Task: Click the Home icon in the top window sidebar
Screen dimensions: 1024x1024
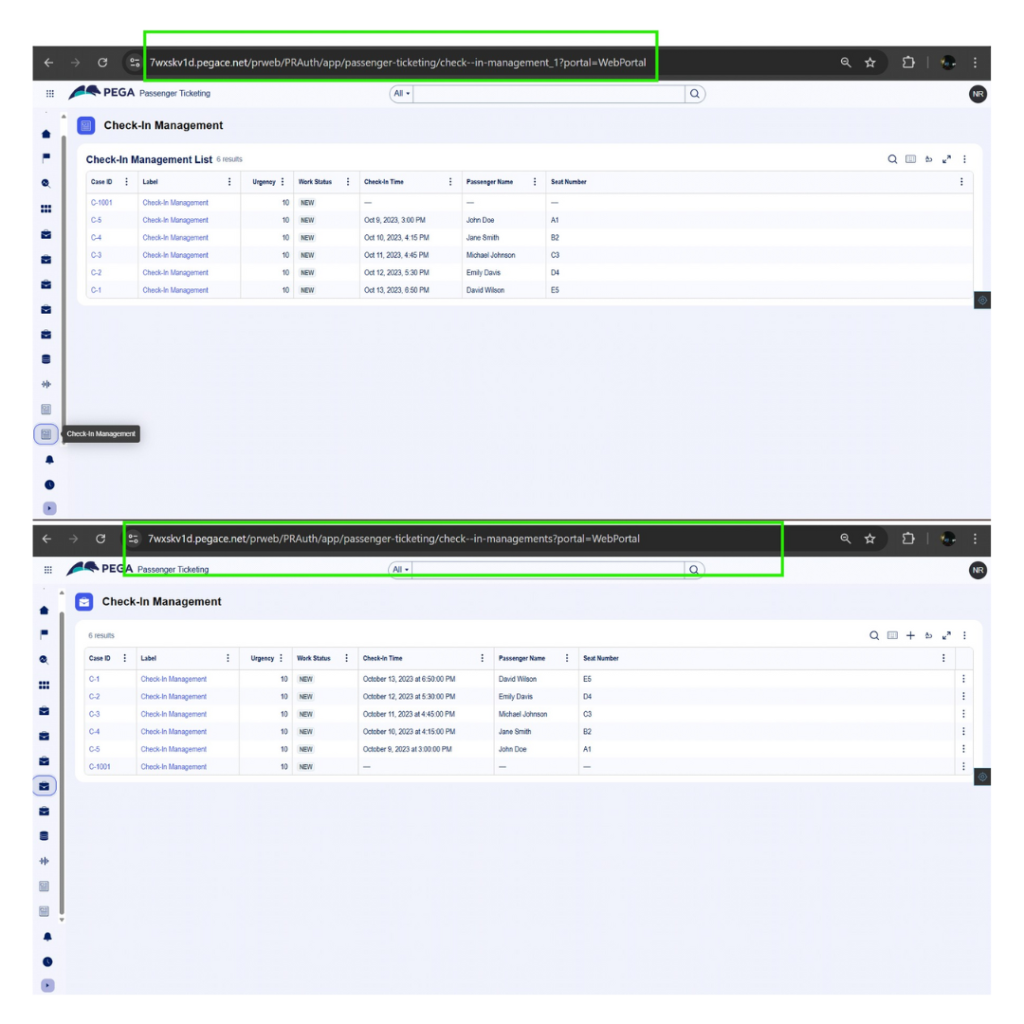Action: 46,134
